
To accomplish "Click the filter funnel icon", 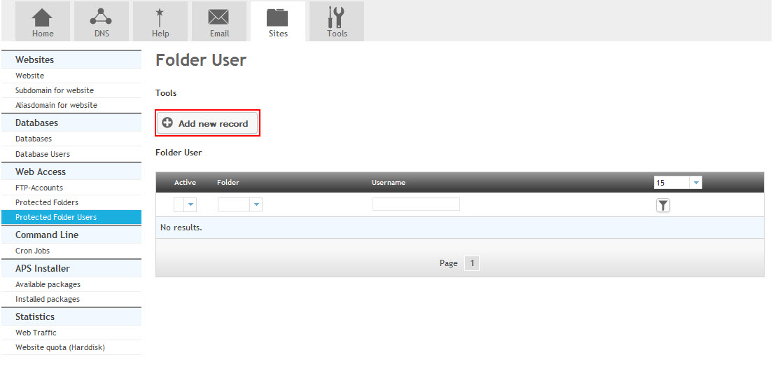I will [x=663, y=205].
